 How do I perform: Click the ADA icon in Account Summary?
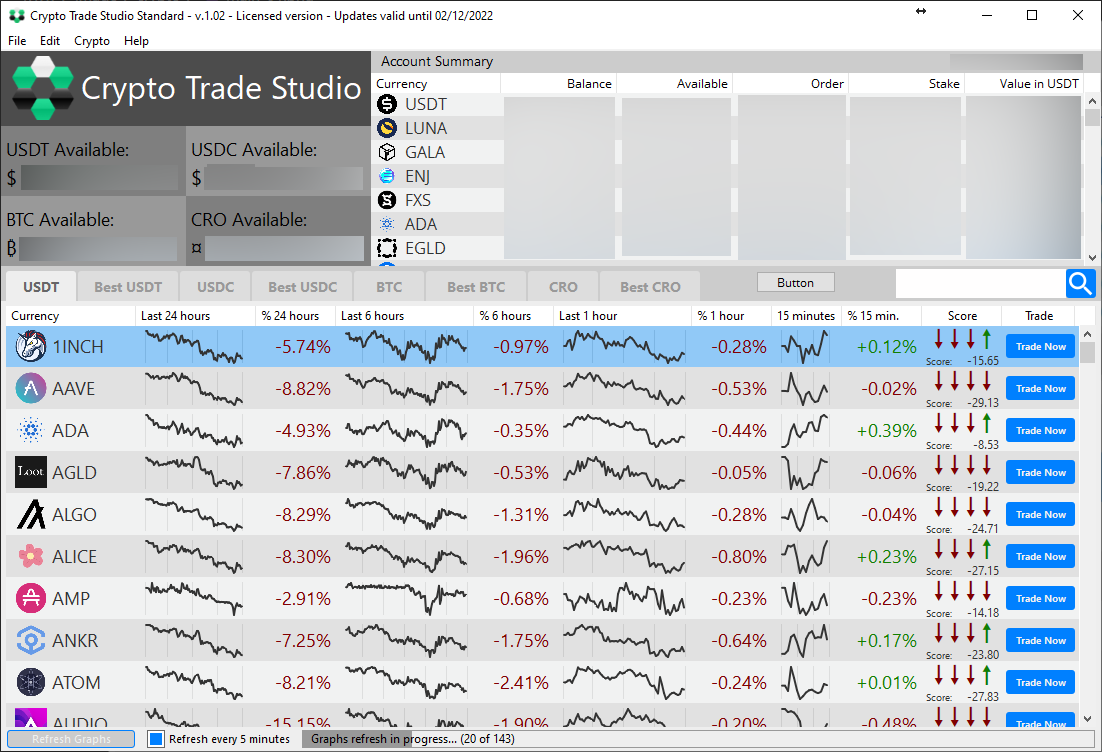387,224
